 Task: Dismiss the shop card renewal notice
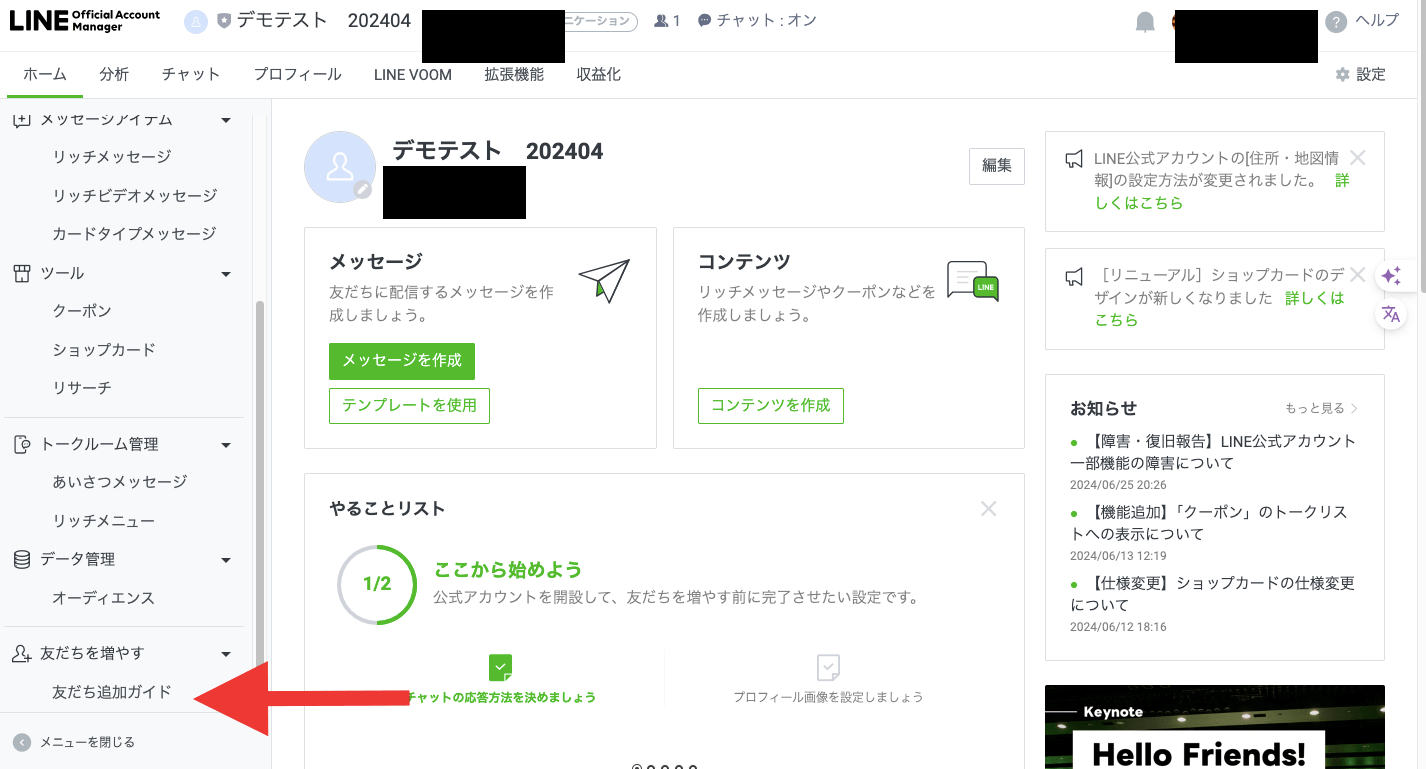[1357, 274]
